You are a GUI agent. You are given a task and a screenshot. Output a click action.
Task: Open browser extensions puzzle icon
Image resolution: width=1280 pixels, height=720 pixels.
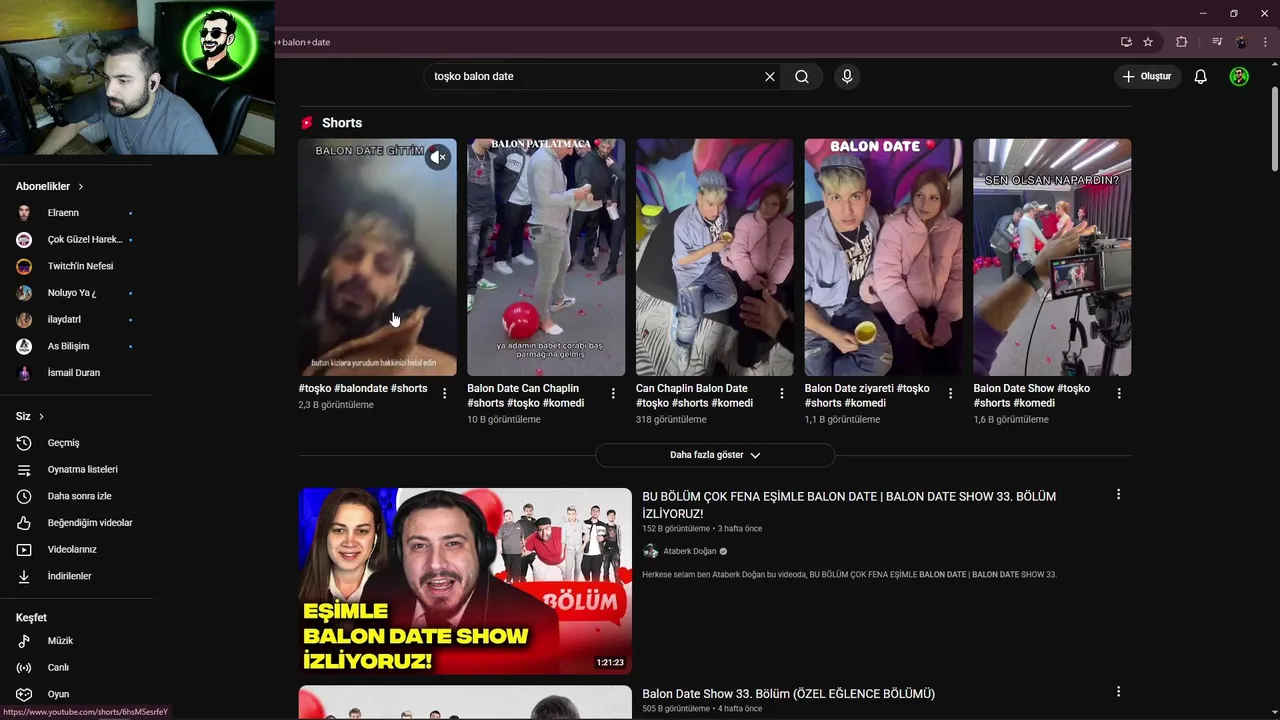tap(1181, 42)
